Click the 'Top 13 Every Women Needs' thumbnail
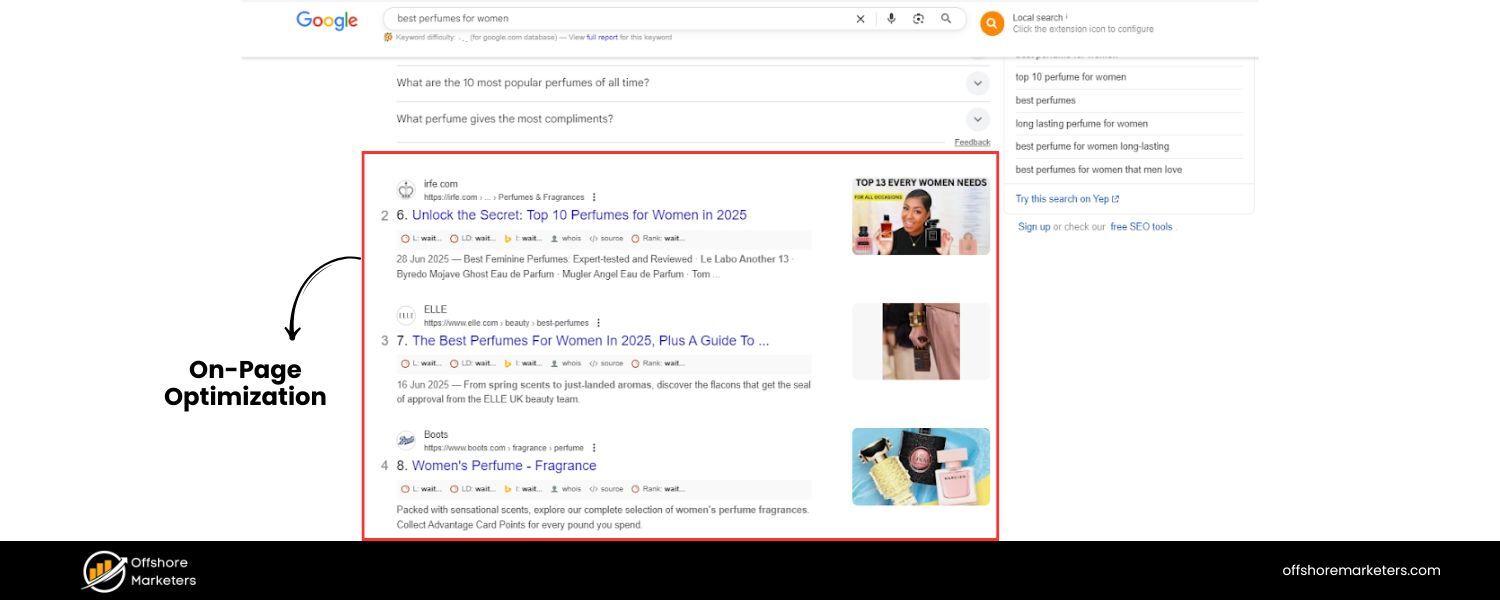The image size is (1500, 600). click(920, 214)
